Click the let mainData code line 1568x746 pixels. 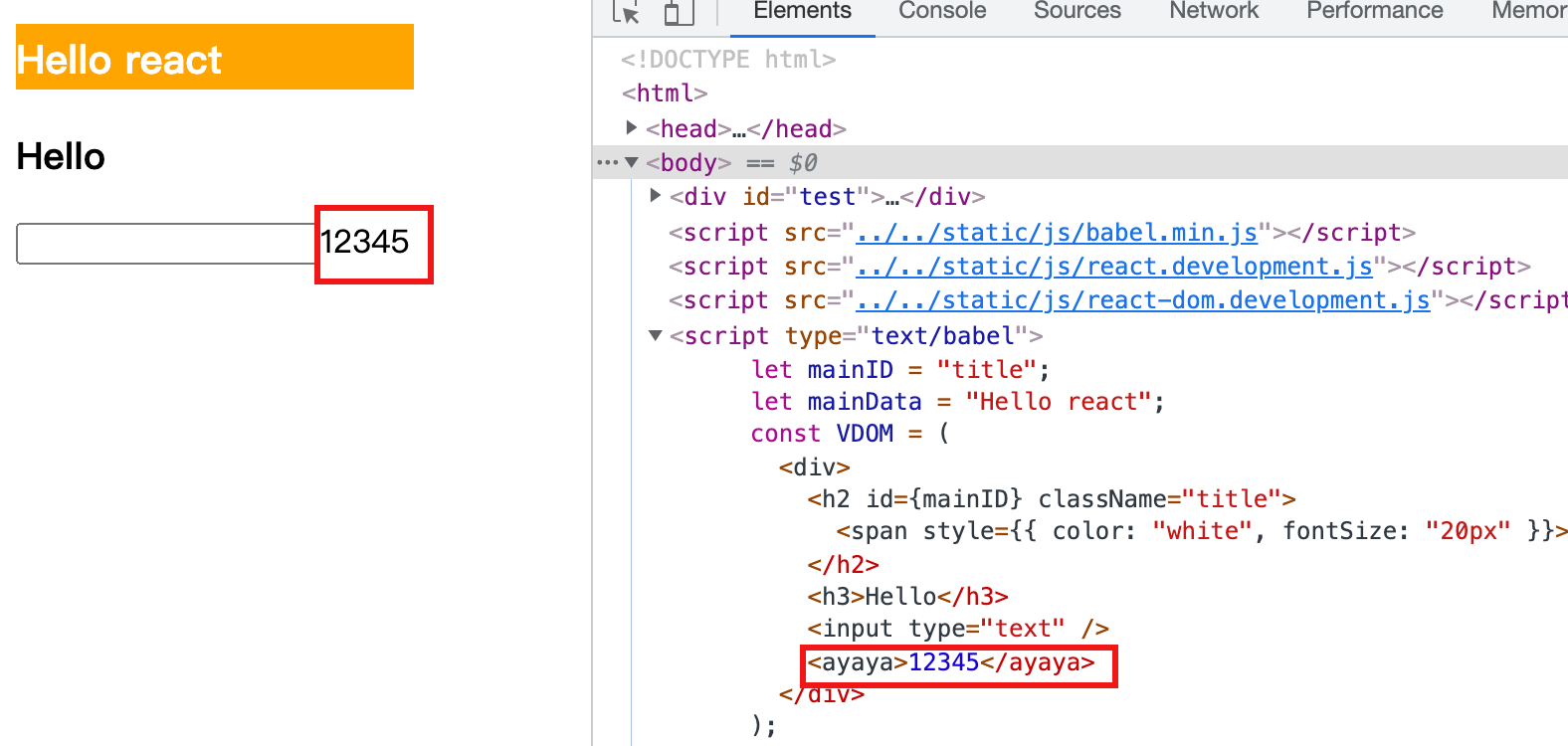point(958,401)
